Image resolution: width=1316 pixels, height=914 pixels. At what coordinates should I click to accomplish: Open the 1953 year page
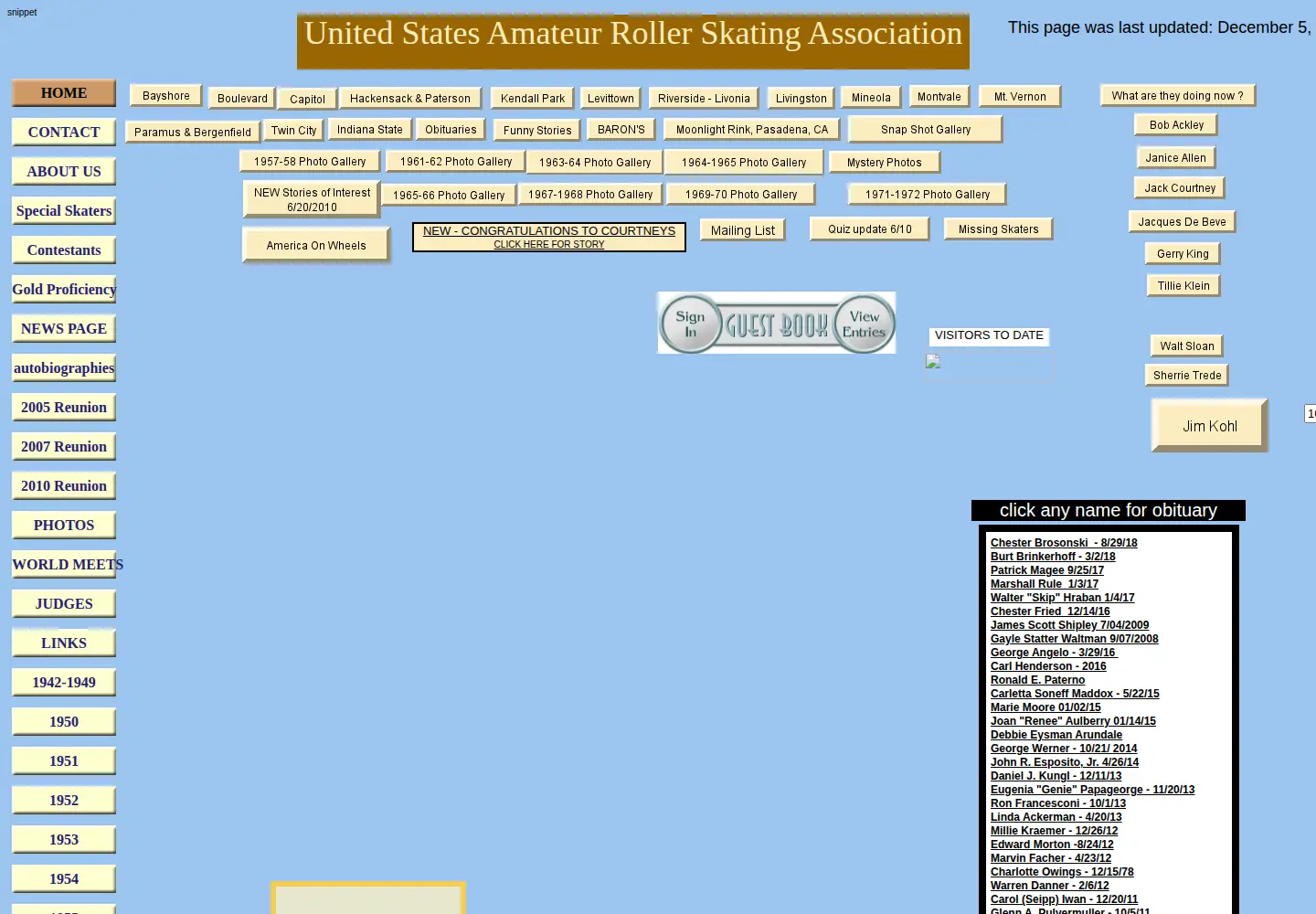click(x=64, y=840)
